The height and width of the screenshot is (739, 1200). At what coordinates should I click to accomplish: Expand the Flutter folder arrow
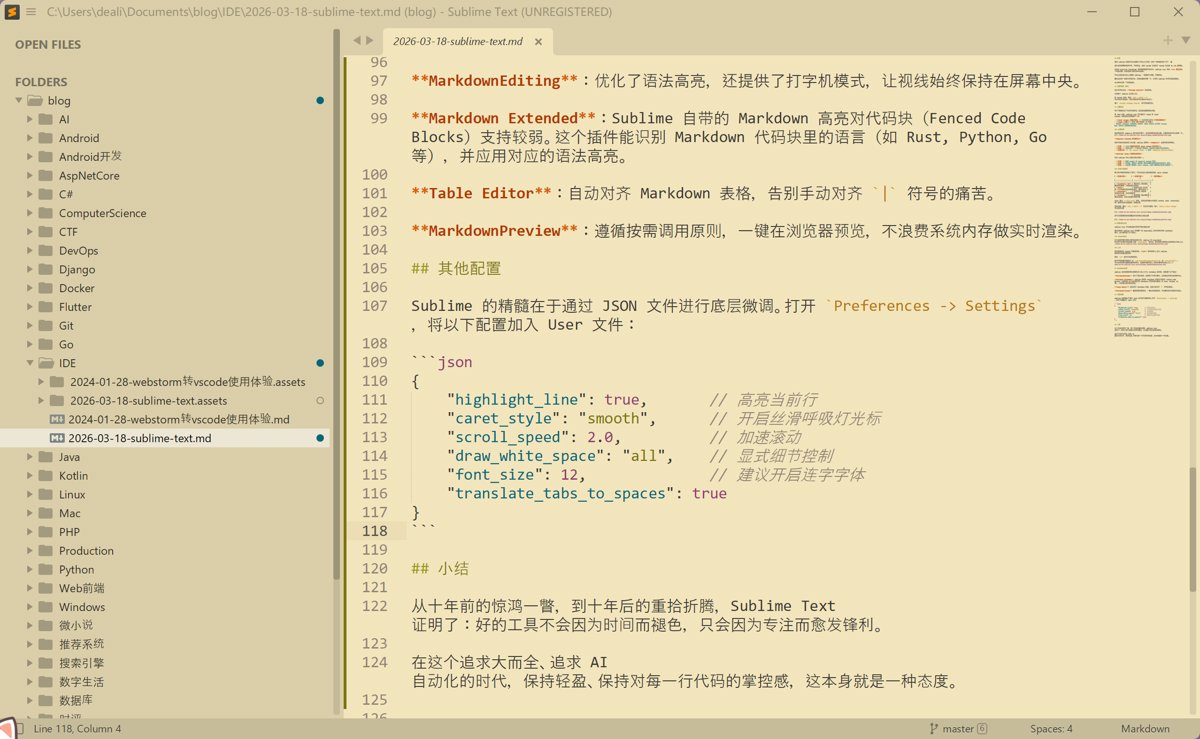pyautogui.click(x=30, y=307)
